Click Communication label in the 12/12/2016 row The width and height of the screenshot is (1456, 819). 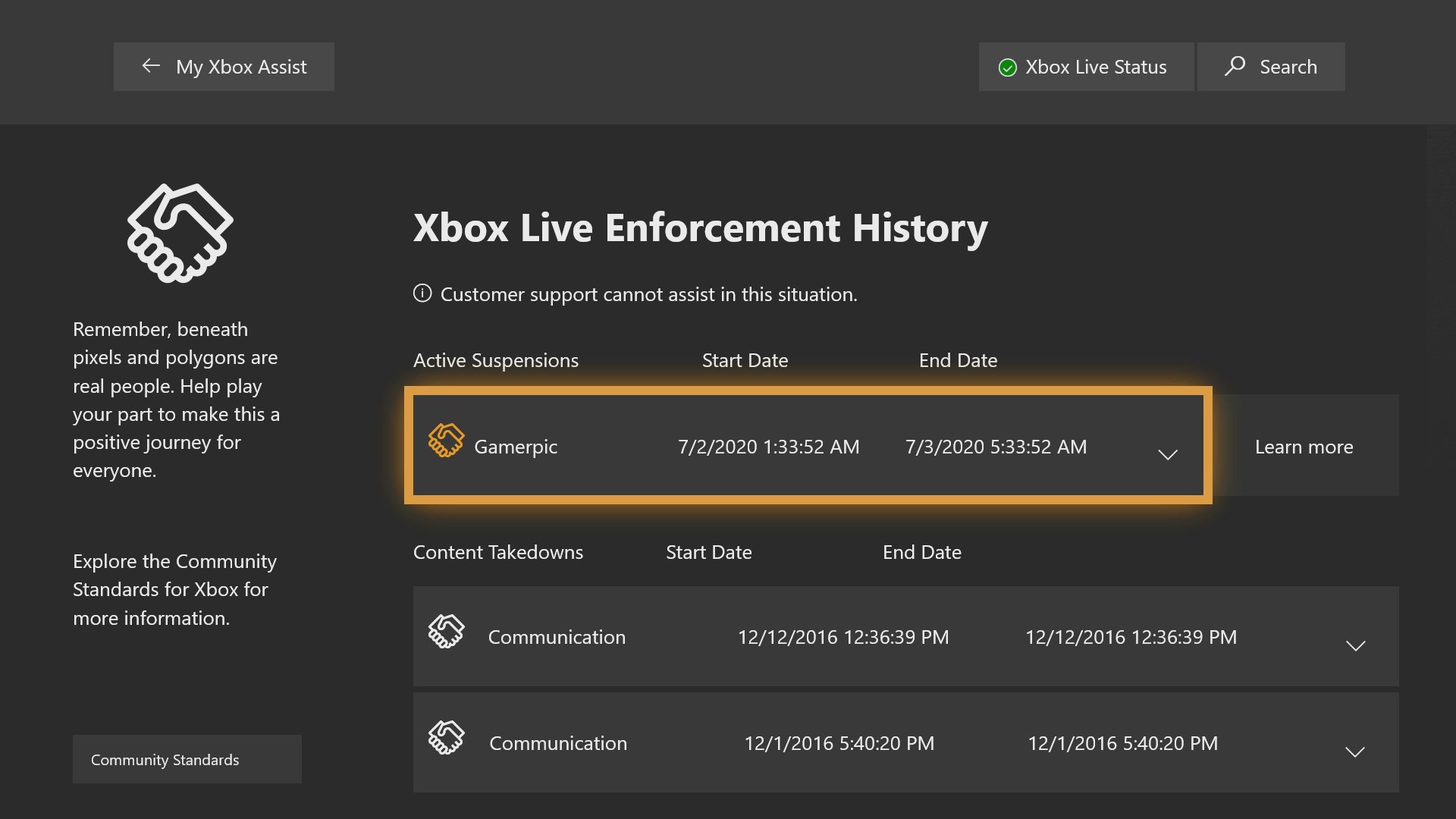tap(557, 637)
